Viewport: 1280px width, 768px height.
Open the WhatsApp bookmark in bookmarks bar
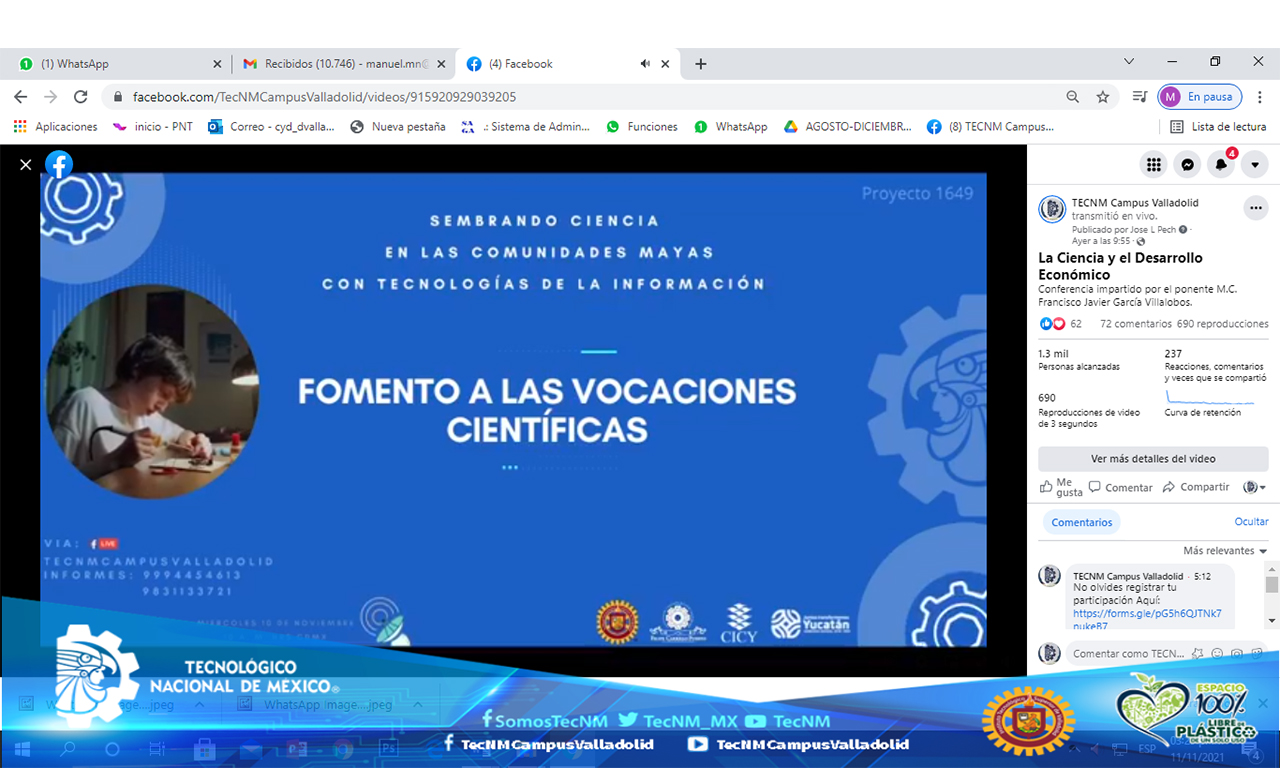(730, 127)
